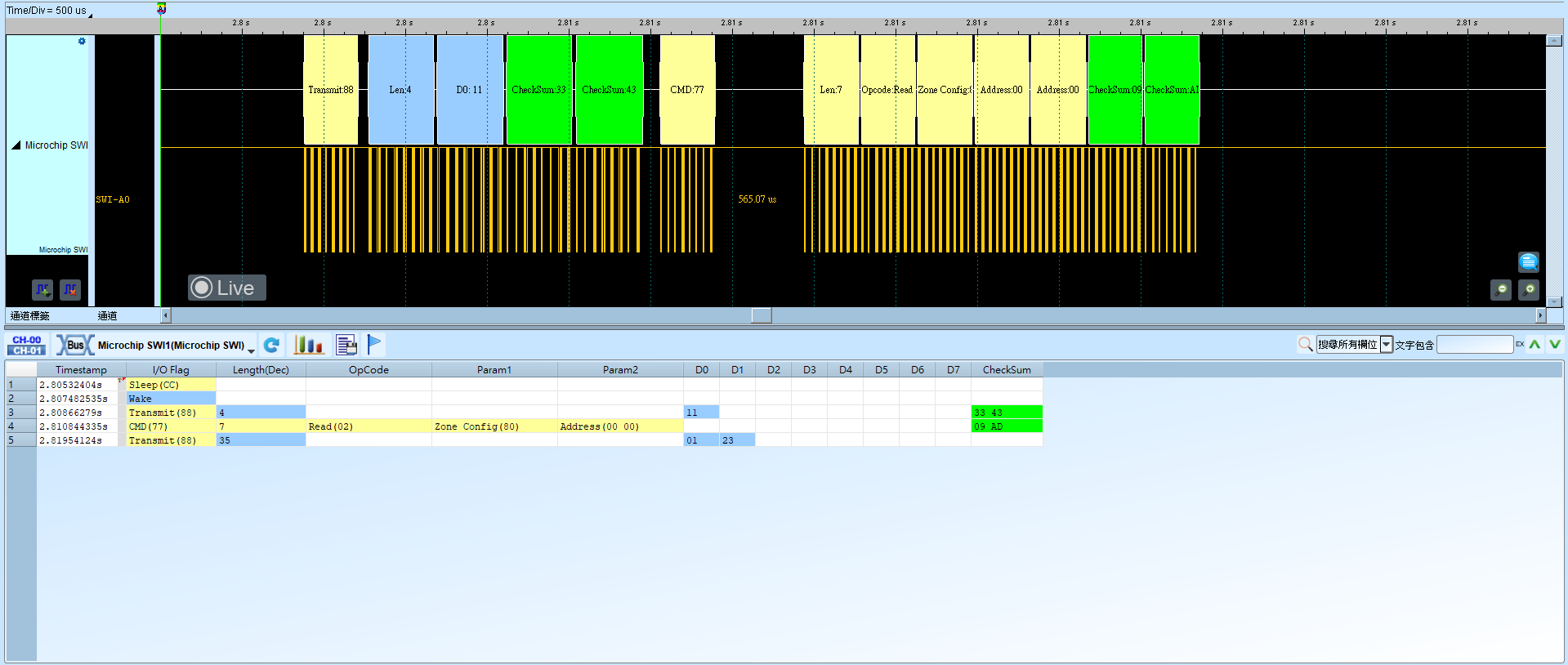
Task: Open the CH-00/CH-01 channel selector
Action: pyautogui.click(x=27, y=345)
